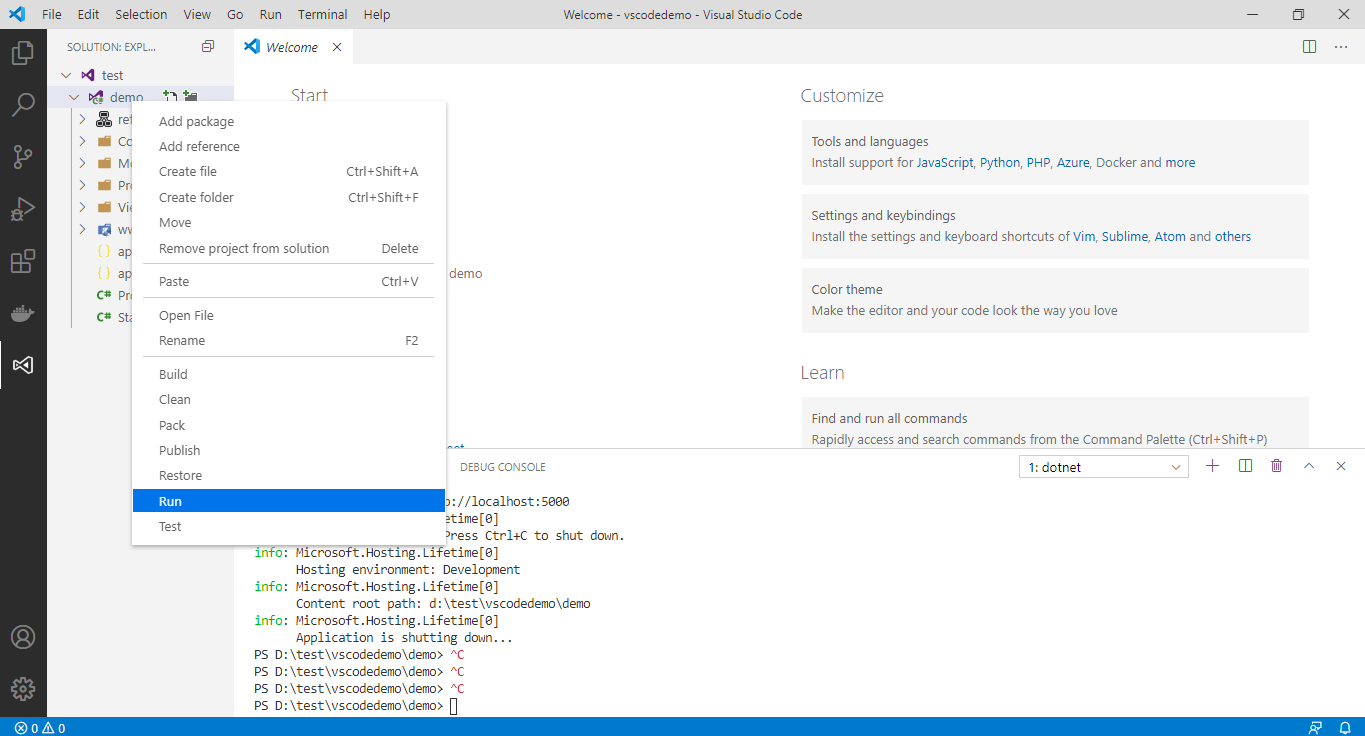1365x736 pixels.
Task: Expand the wwwroot folder chevron
Action: [83, 229]
